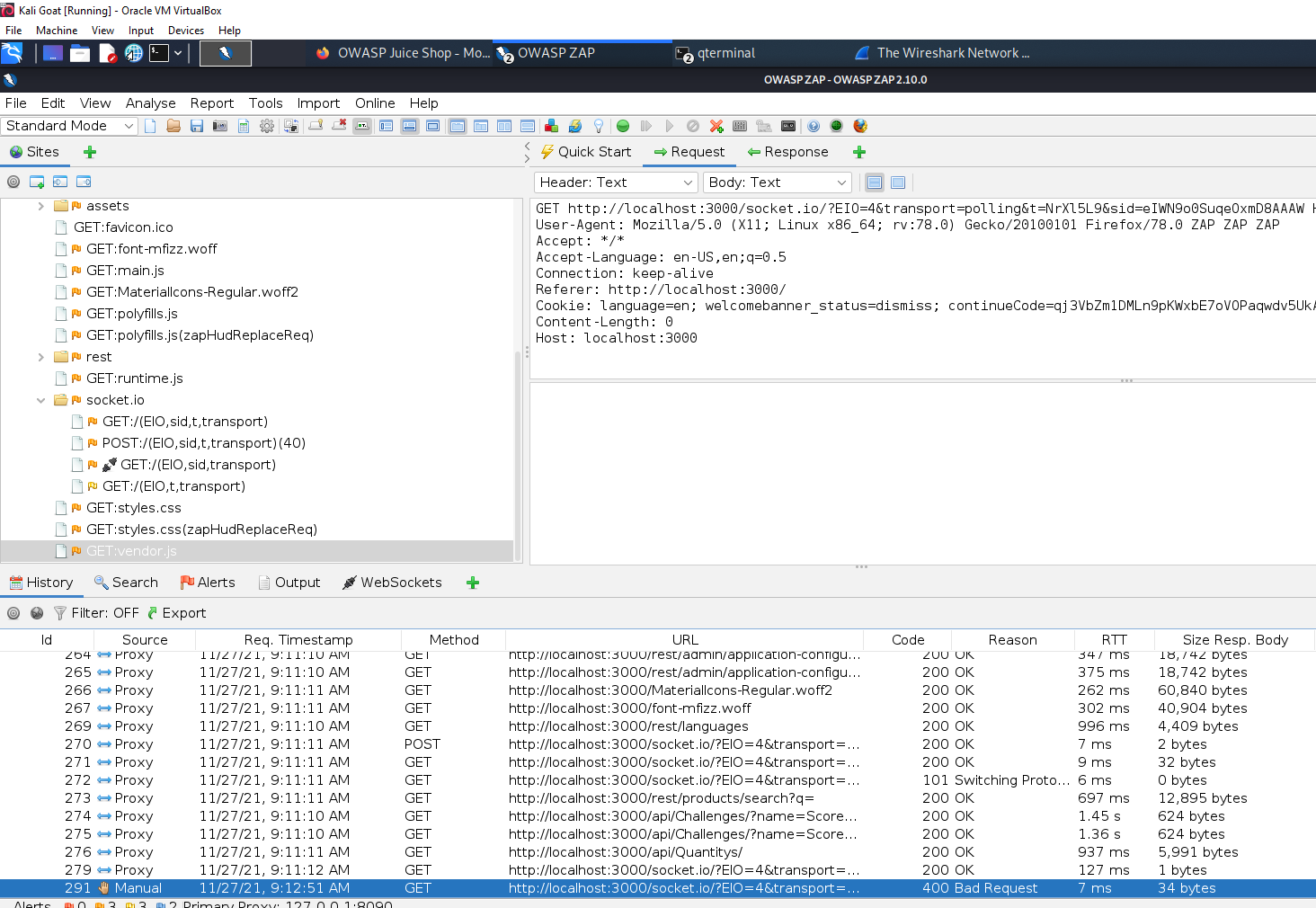Open the VirtualBox Devices menu

click(186, 31)
